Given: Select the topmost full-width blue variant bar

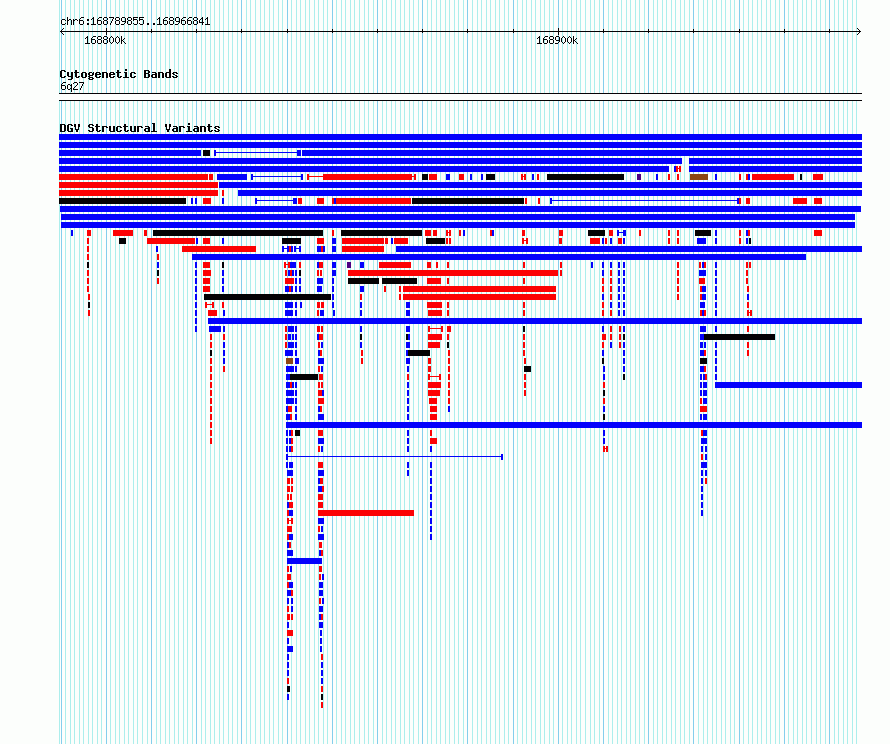Looking at the screenshot, I should coord(460,137).
